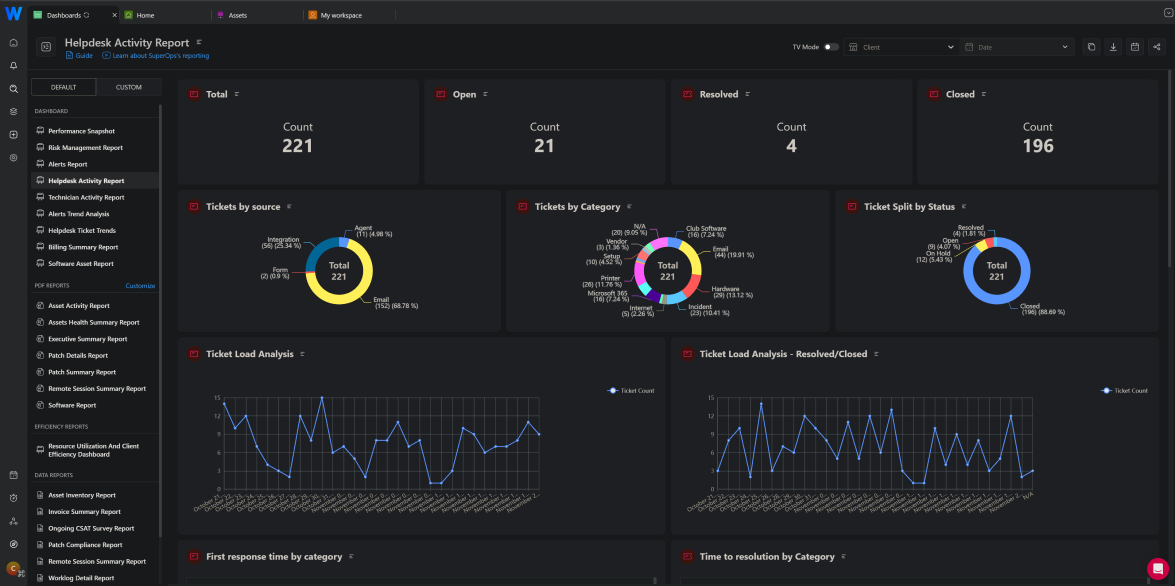
Task: Open the Helpdesk Activity Report options menu
Action: tap(198, 42)
